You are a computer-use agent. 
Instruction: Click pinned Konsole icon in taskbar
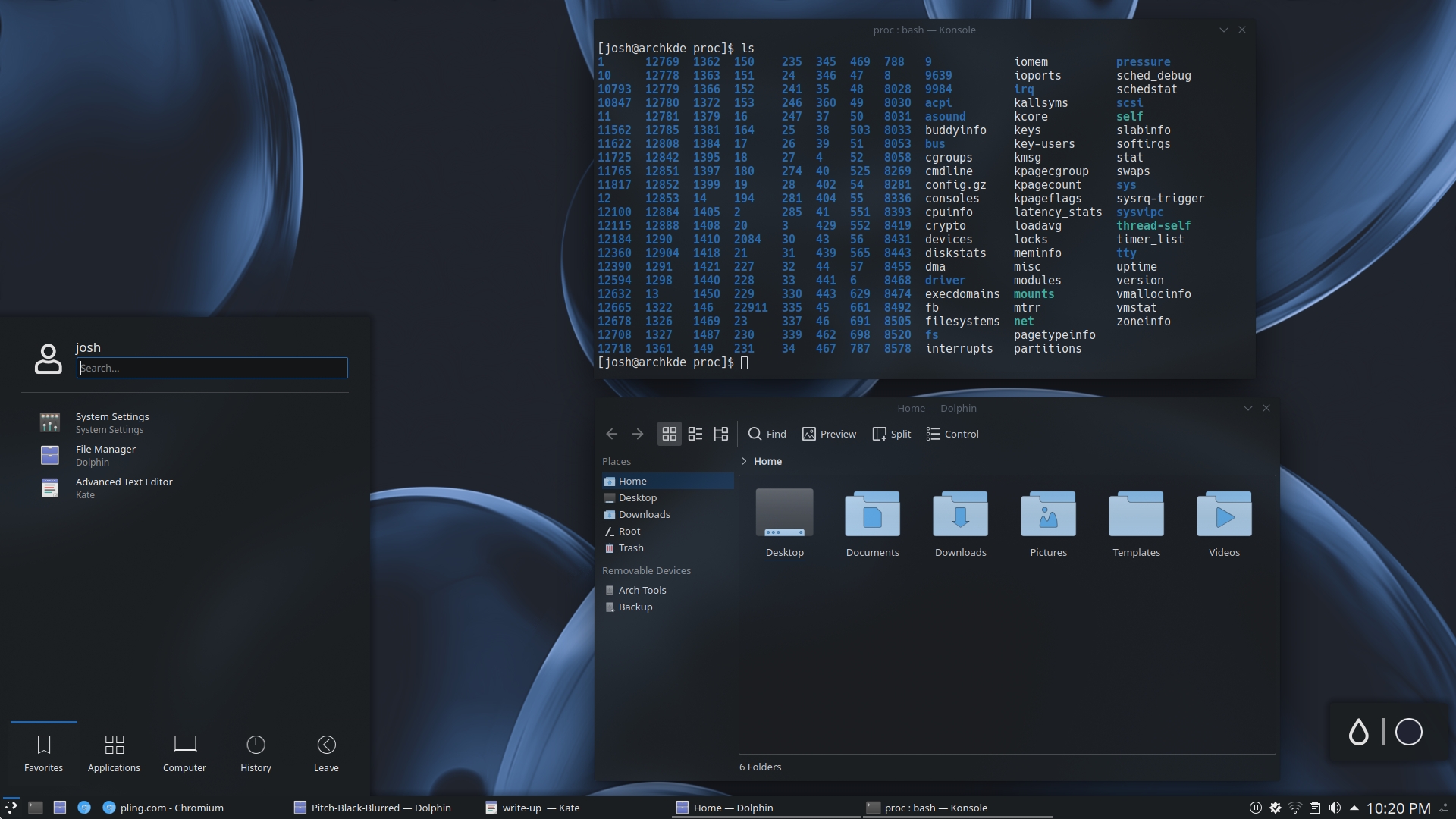click(x=36, y=808)
